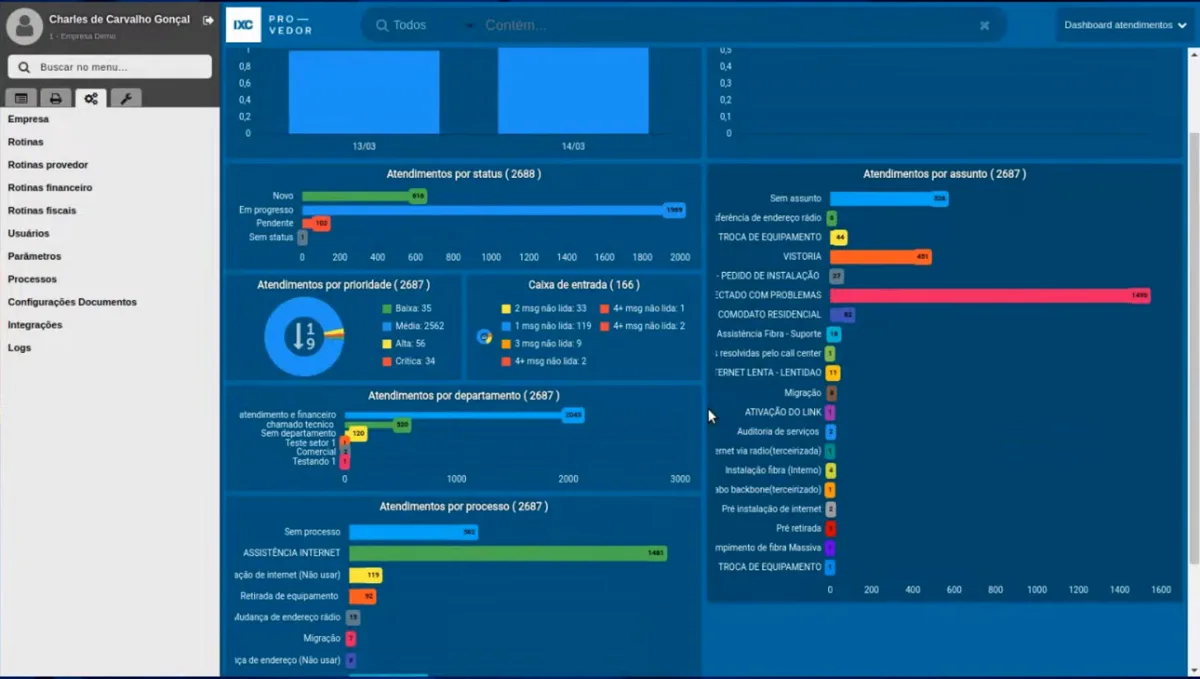The height and width of the screenshot is (679, 1200).
Task: Click the user avatar picture
Action: pos(24,26)
